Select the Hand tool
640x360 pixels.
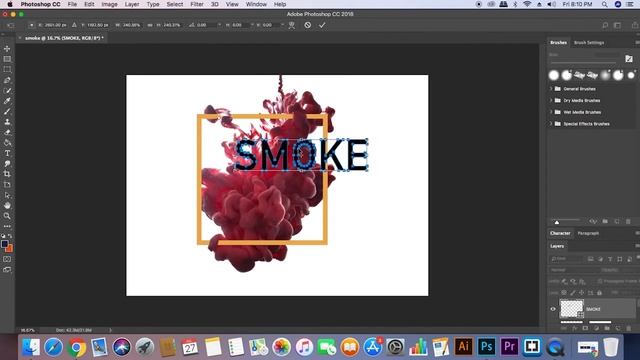pos(7,205)
